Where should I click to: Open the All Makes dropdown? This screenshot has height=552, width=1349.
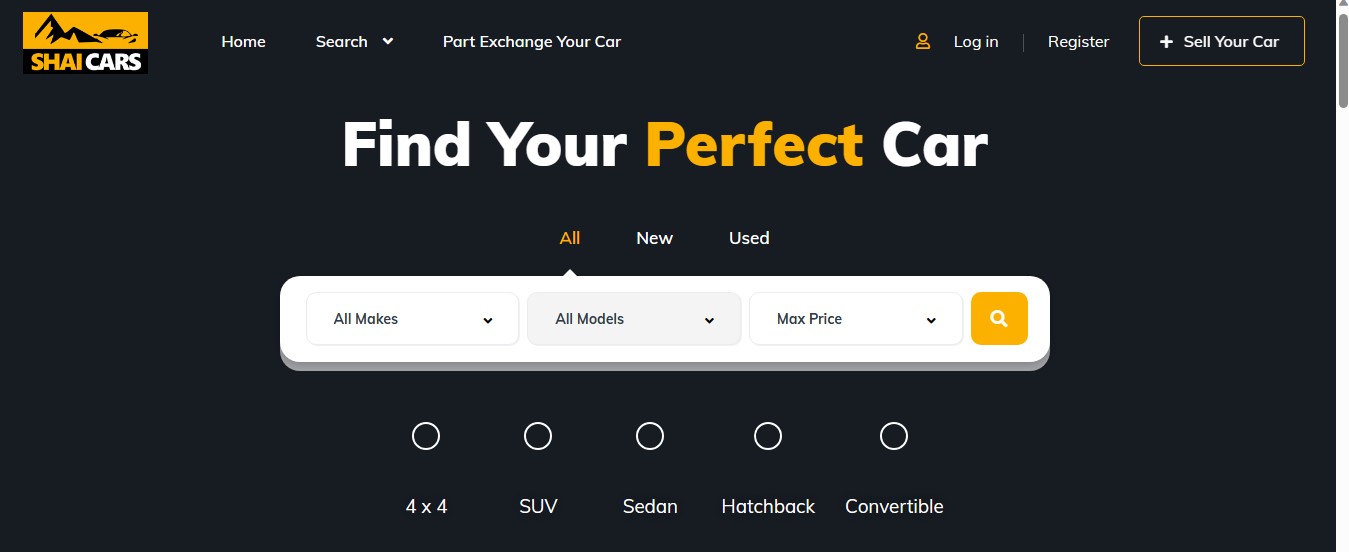click(x=413, y=319)
